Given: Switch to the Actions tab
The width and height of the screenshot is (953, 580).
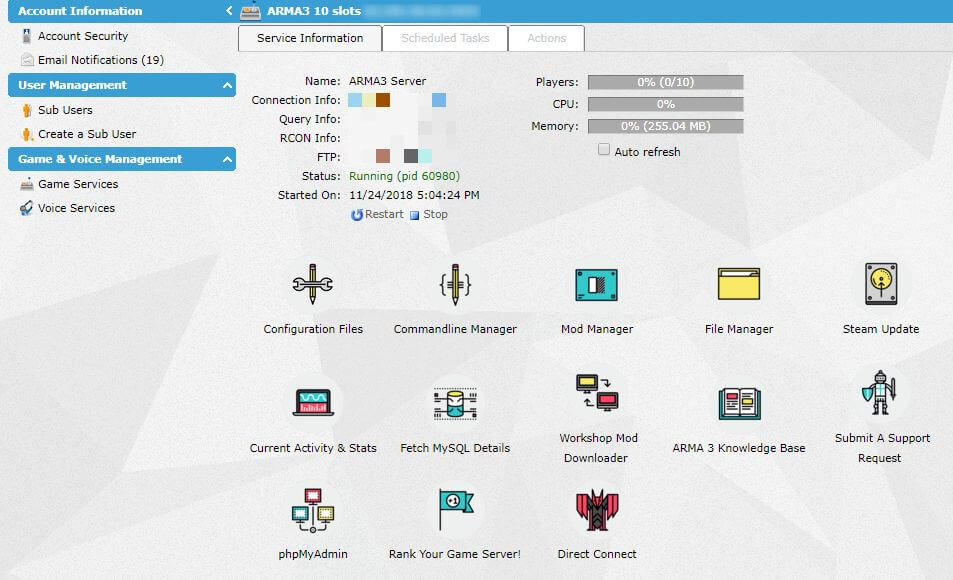Looking at the screenshot, I should [546, 38].
